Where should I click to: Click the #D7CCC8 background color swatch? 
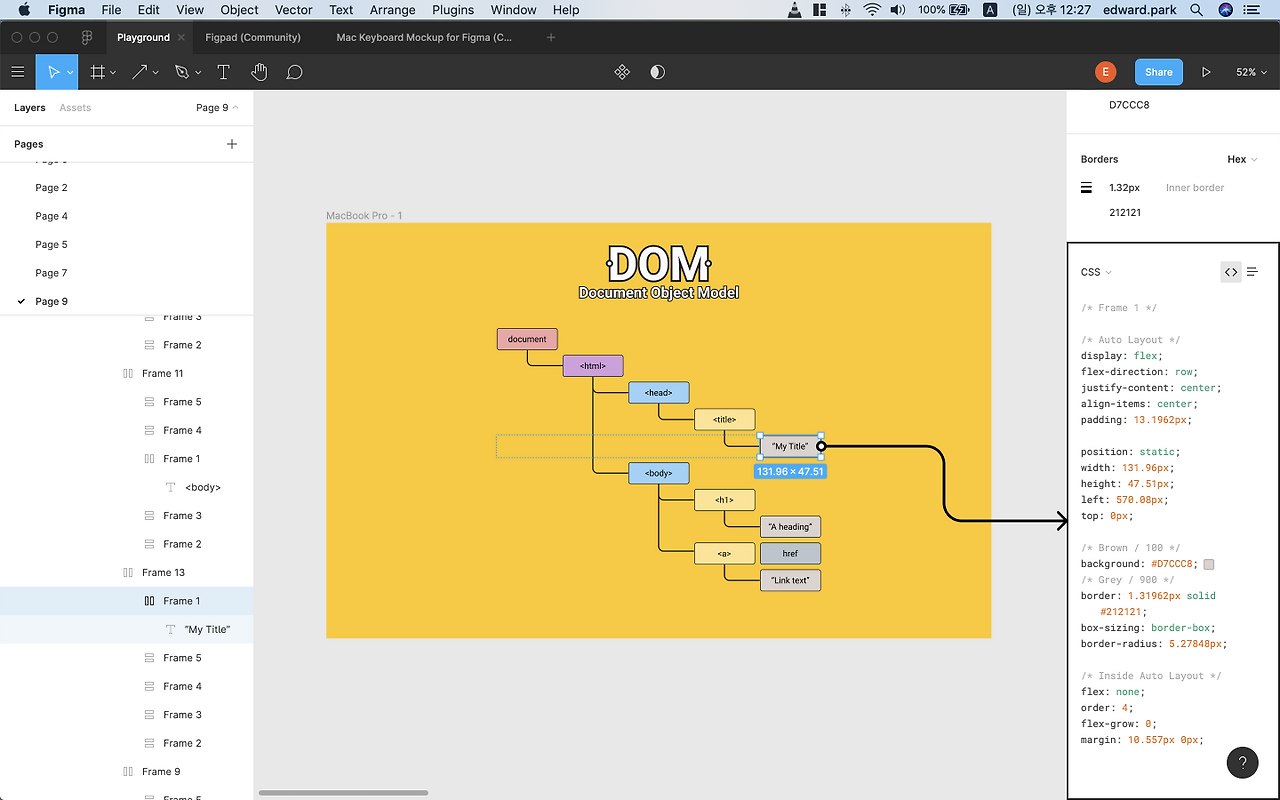click(x=1209, y=564)
